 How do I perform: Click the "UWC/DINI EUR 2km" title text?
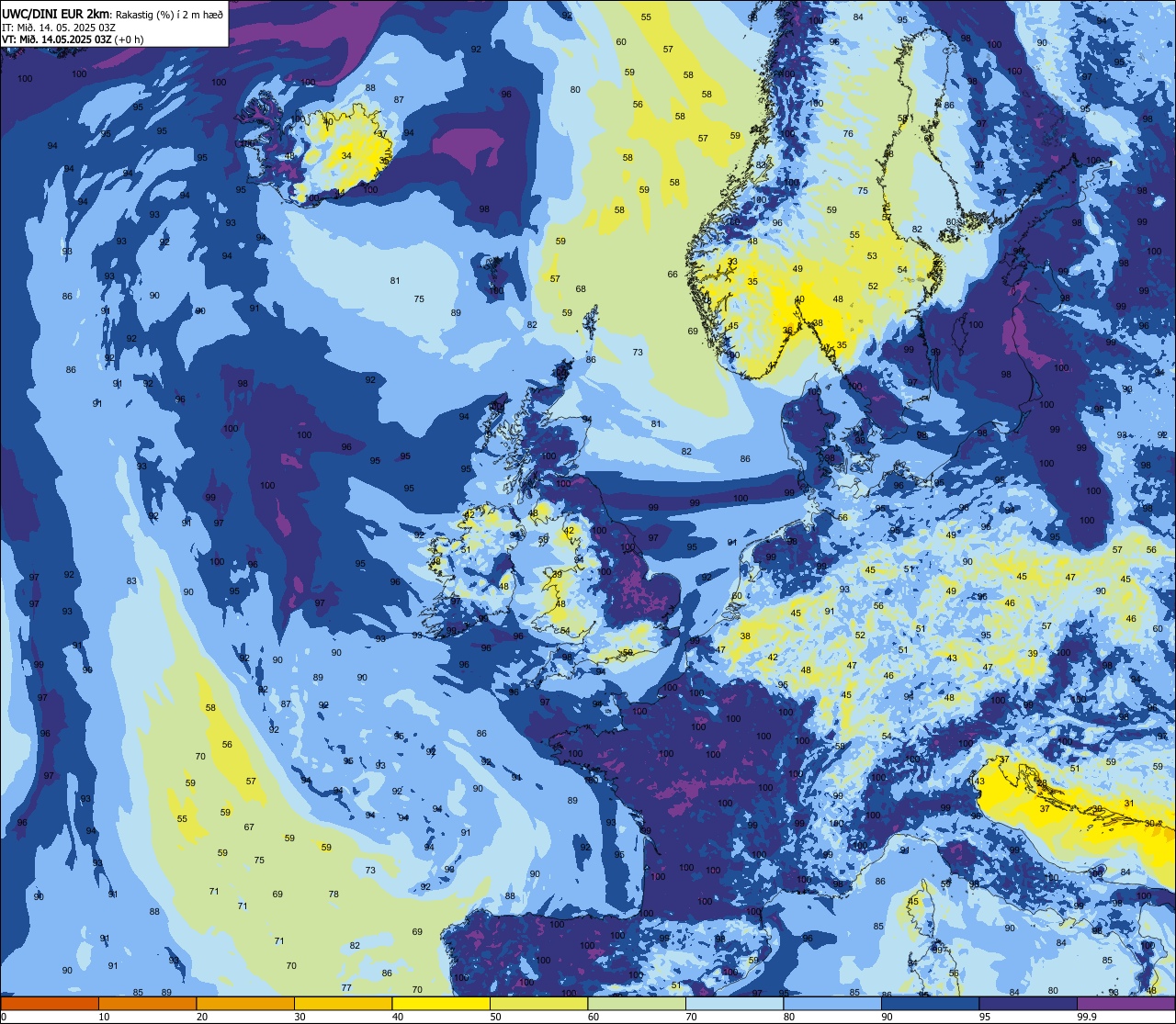(55, 13)
